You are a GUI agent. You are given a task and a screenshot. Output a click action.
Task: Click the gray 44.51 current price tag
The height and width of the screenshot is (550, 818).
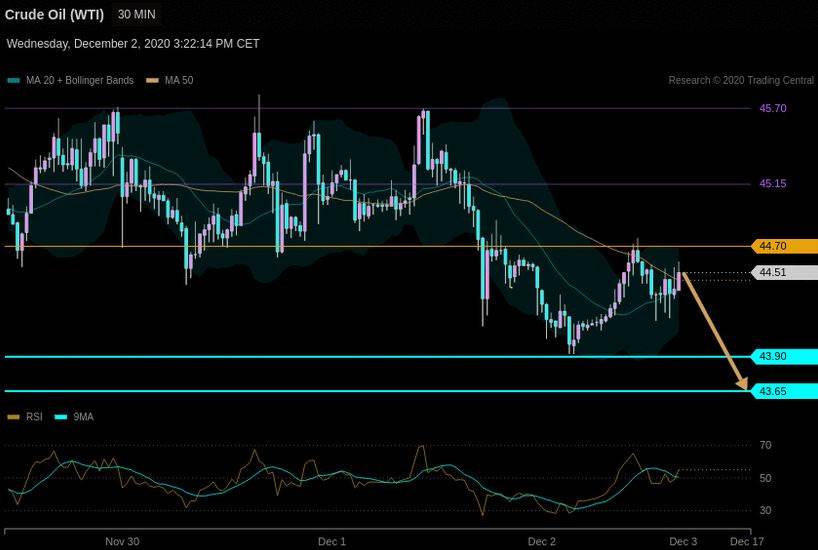[785, 272]
